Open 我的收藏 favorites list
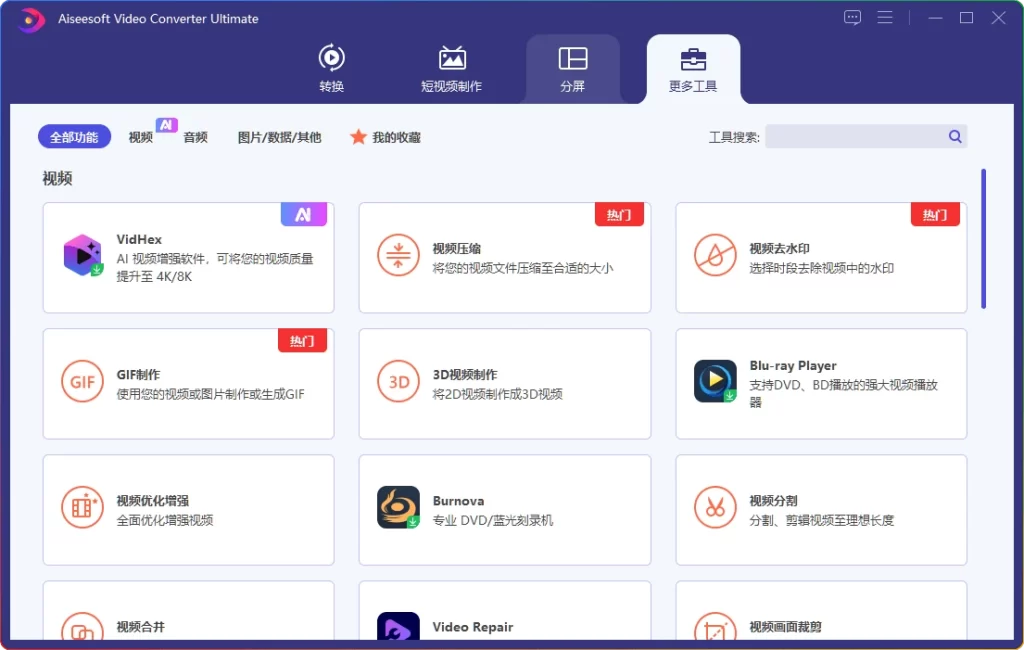The height and width of the screenshot is (650, 1024). [396, 137]
